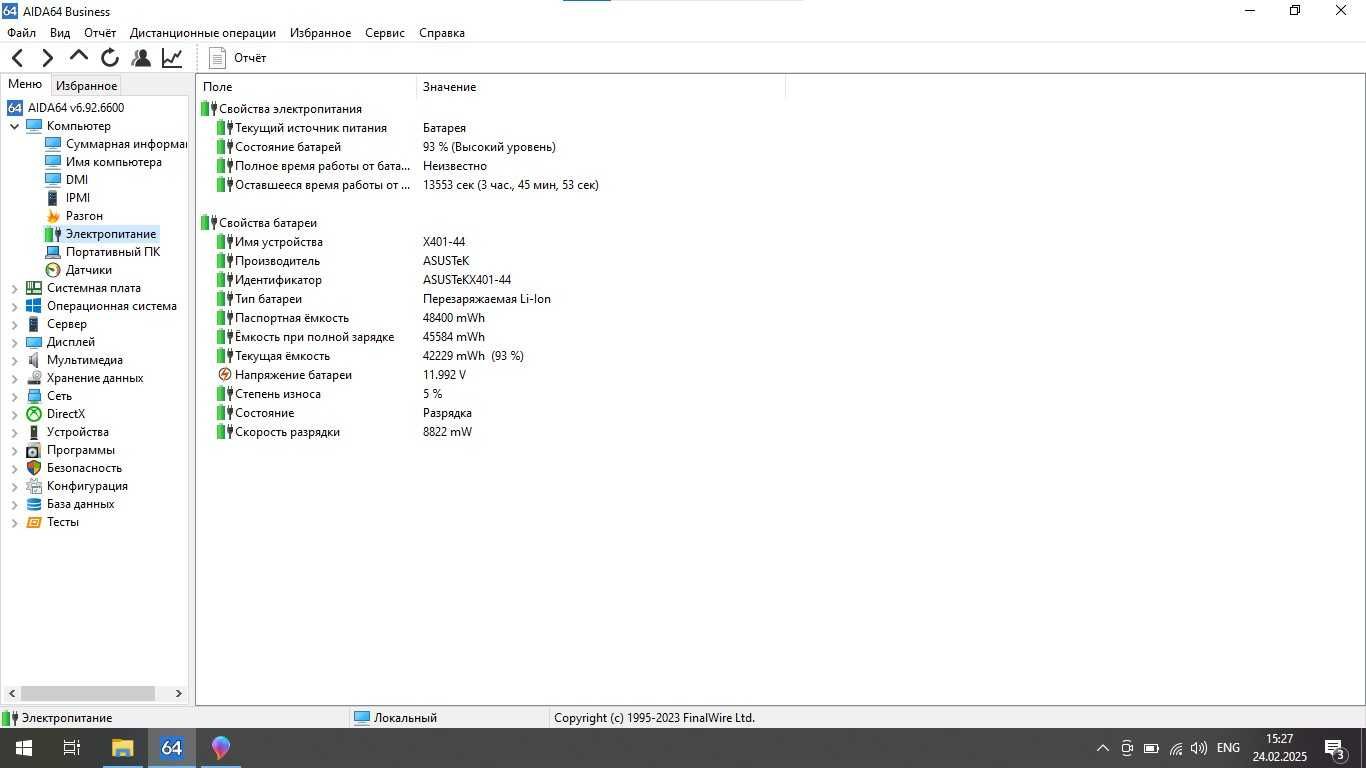Open the Дистанционные операции menu
Image resolution: width=1366 pixels, height=768 pixels.
pos(203,33)
